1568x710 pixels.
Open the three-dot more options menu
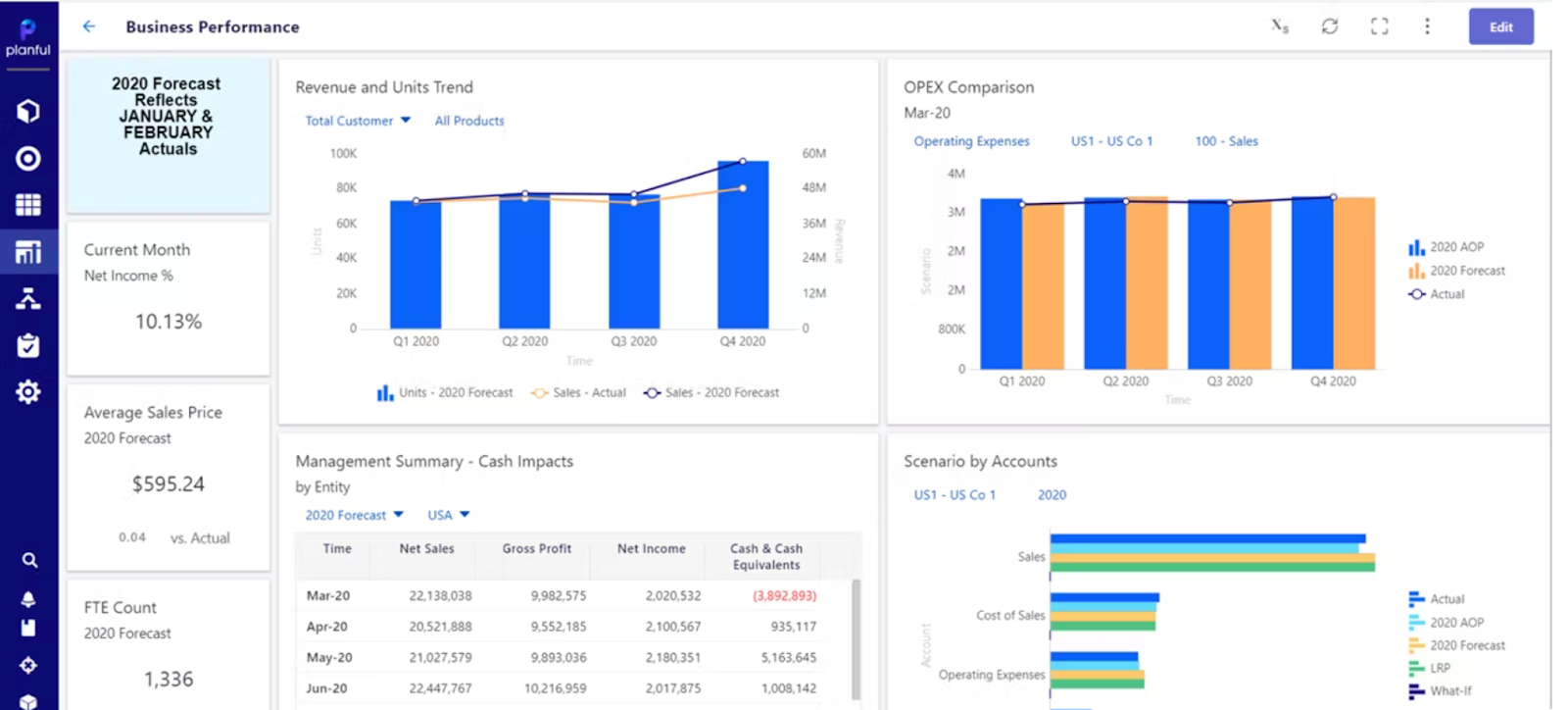pos(1427,26)
